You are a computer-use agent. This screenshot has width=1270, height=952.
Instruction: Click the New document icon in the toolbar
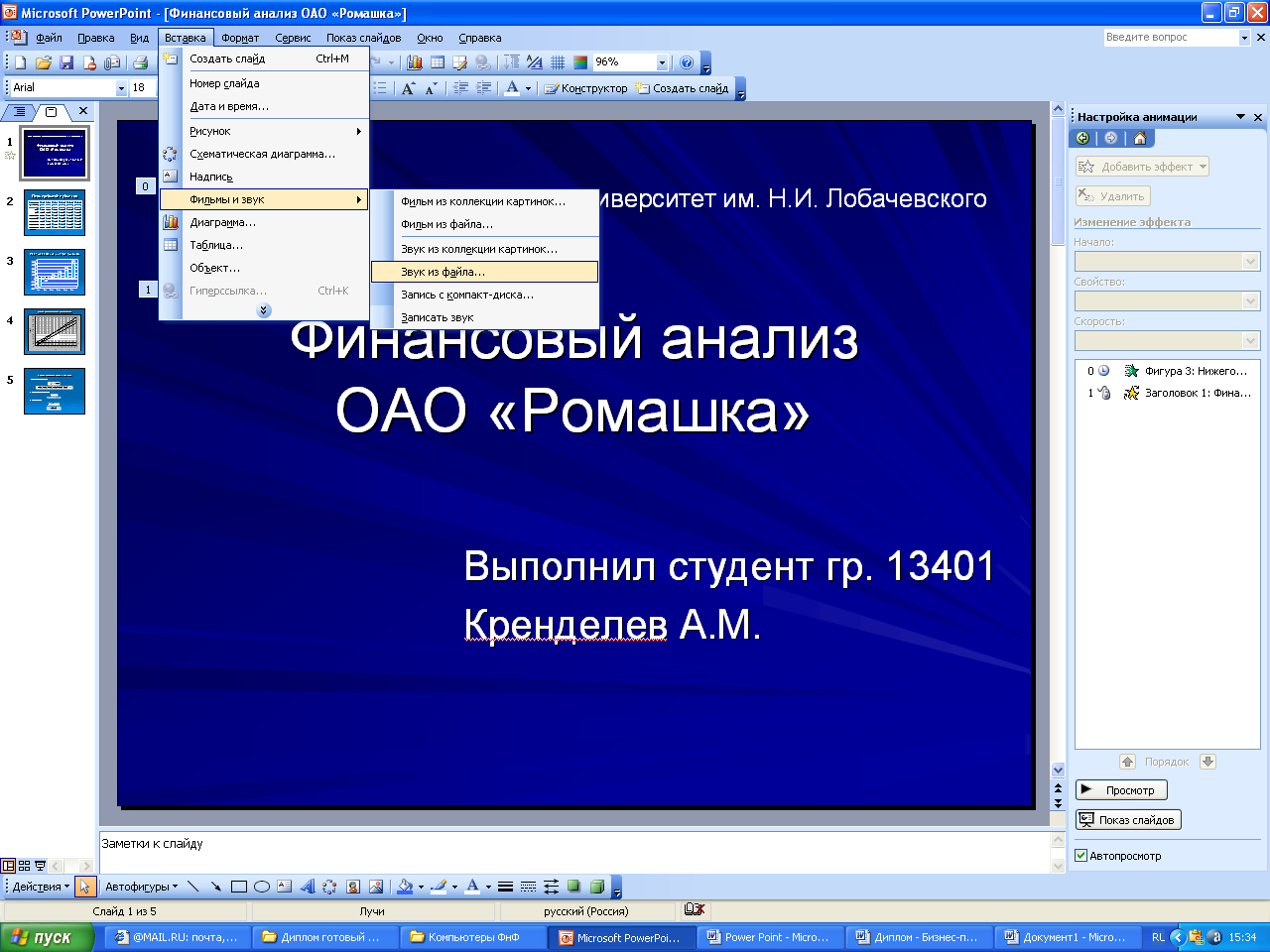point(20,62)
